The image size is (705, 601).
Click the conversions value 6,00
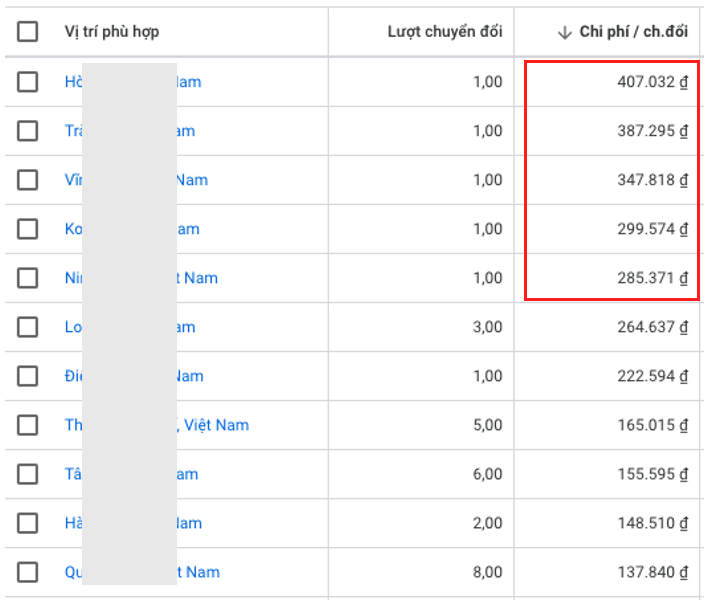(x=487, y=474)
